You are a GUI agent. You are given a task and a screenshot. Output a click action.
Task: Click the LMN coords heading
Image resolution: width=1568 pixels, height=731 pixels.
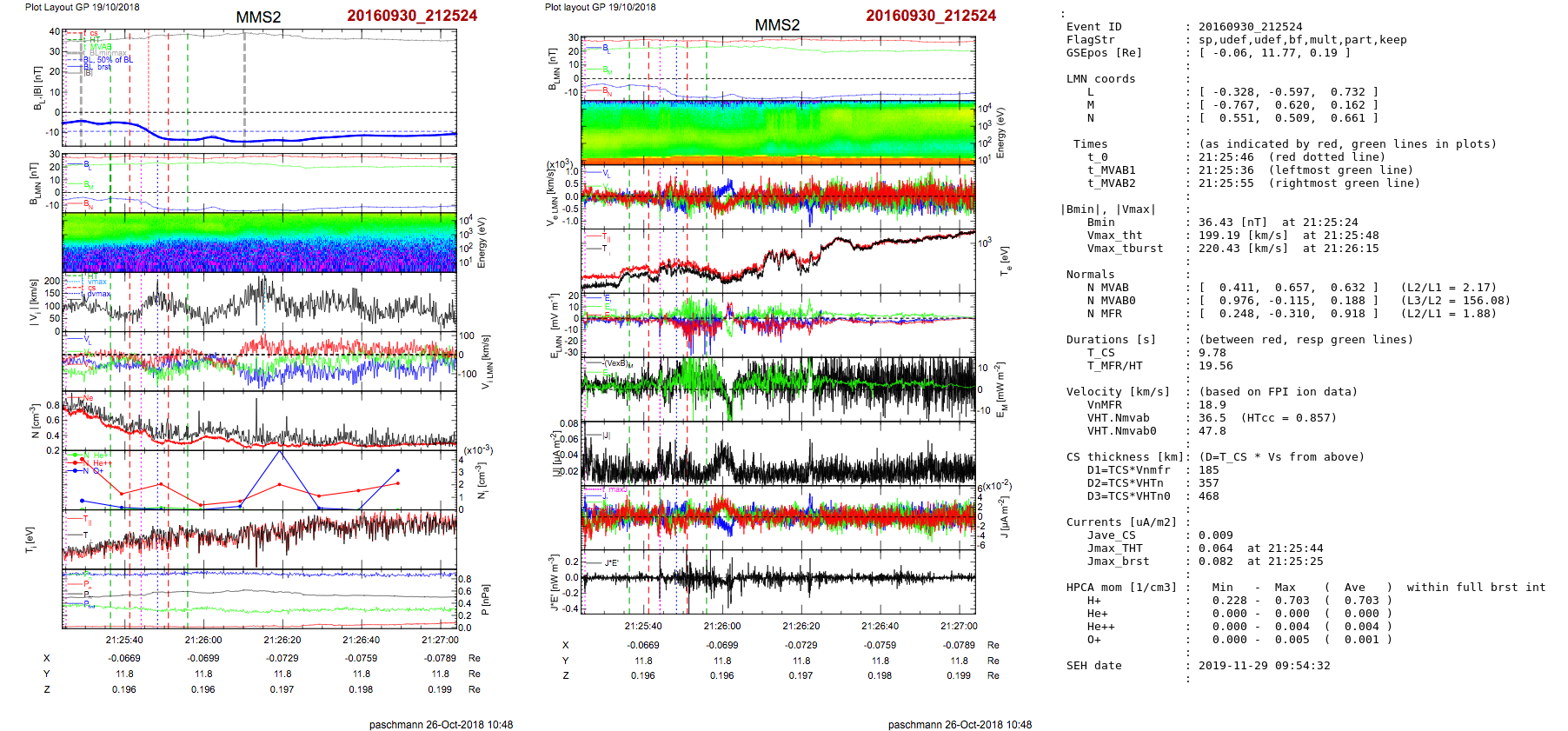pos(1100,79)
